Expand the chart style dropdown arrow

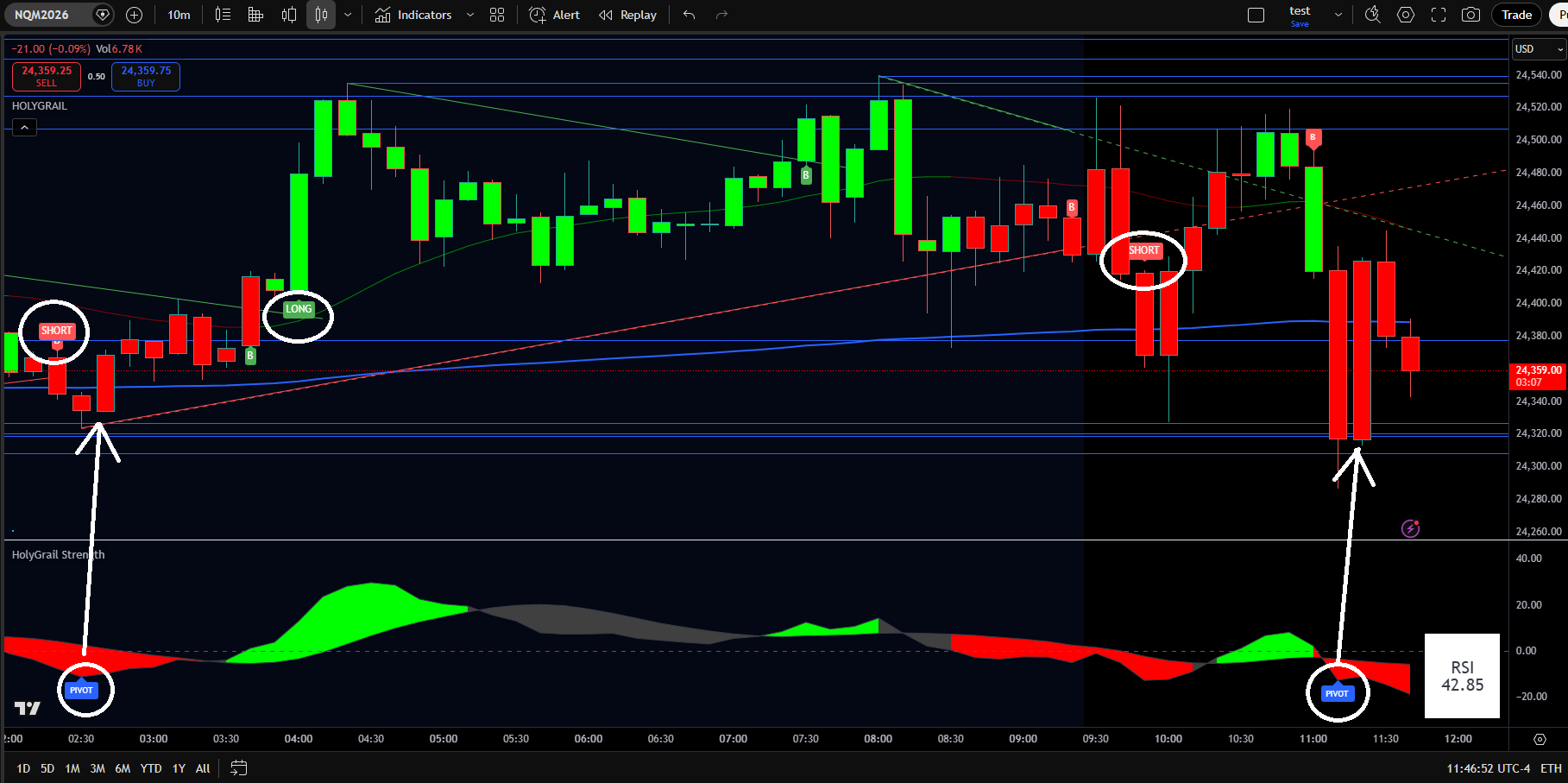(x=348, y=15)
